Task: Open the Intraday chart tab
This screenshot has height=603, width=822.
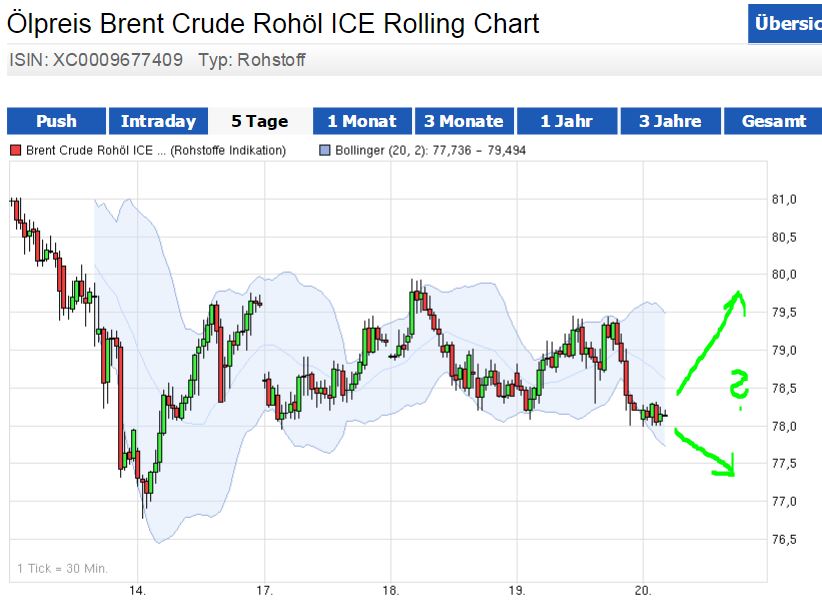Action: [x=158, y=121]
